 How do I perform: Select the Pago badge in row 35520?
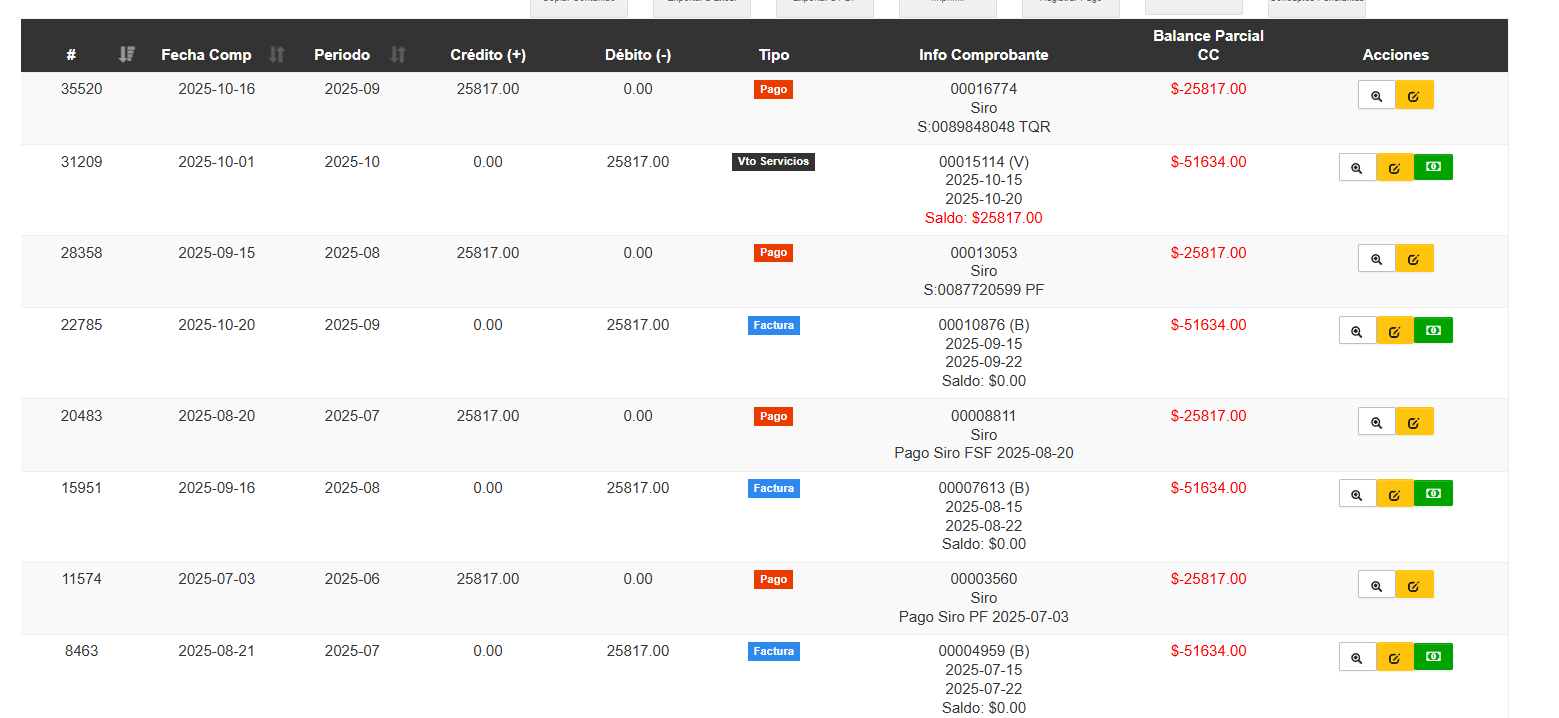point(773,89)
